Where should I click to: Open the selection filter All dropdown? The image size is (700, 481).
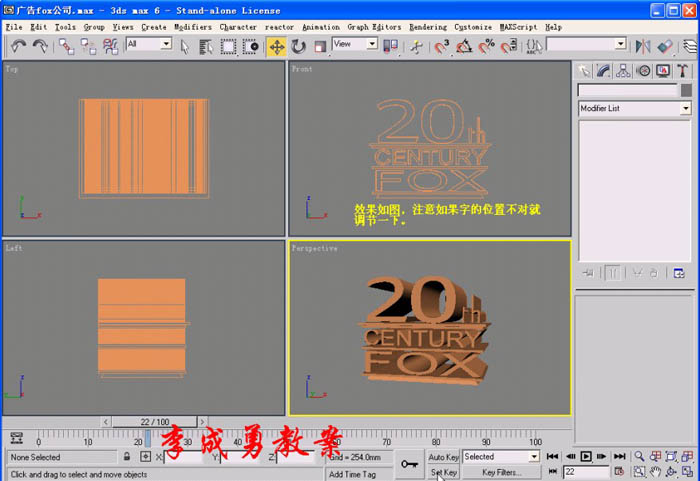point(166,44)
